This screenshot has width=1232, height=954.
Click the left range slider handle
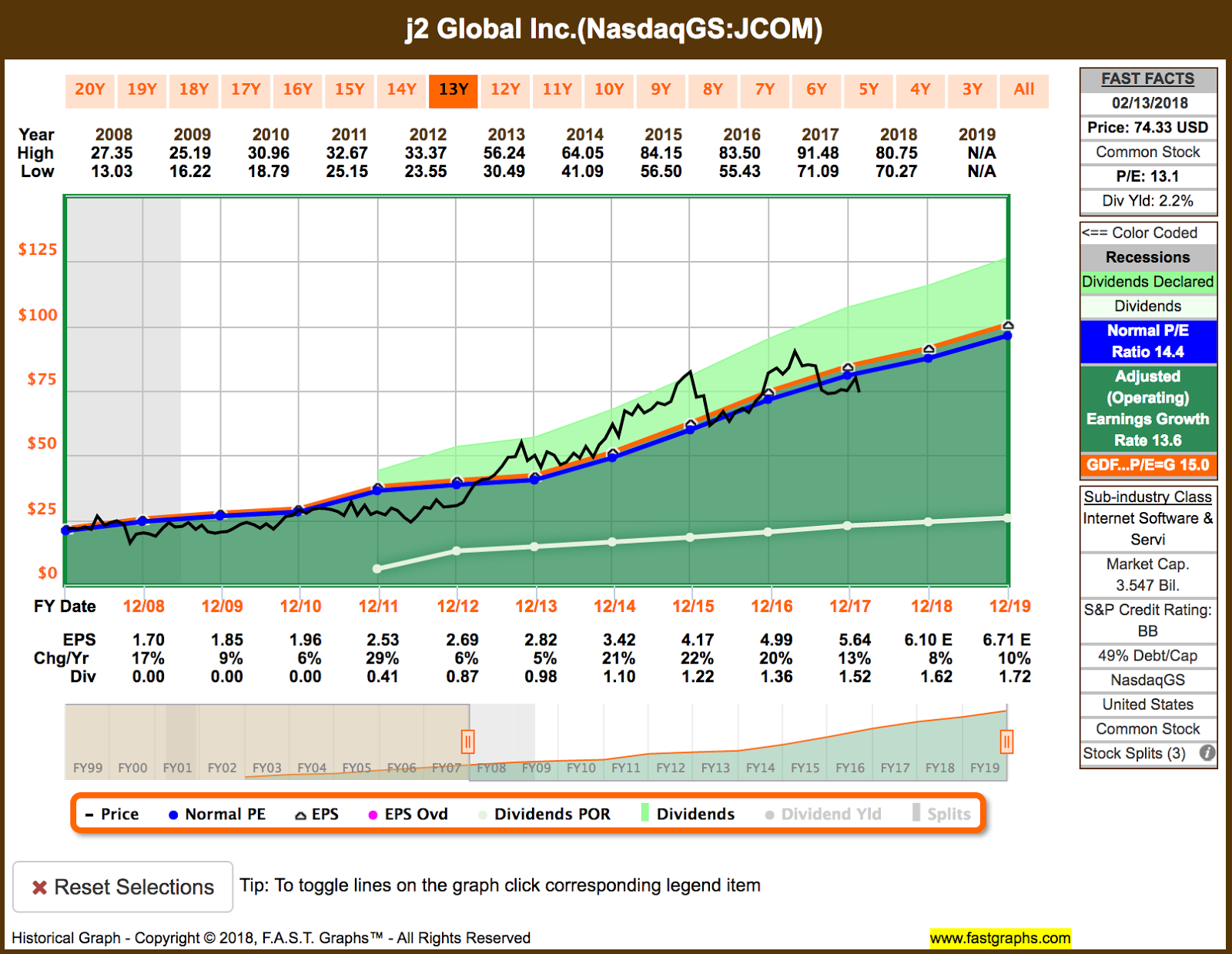(467, 741)
